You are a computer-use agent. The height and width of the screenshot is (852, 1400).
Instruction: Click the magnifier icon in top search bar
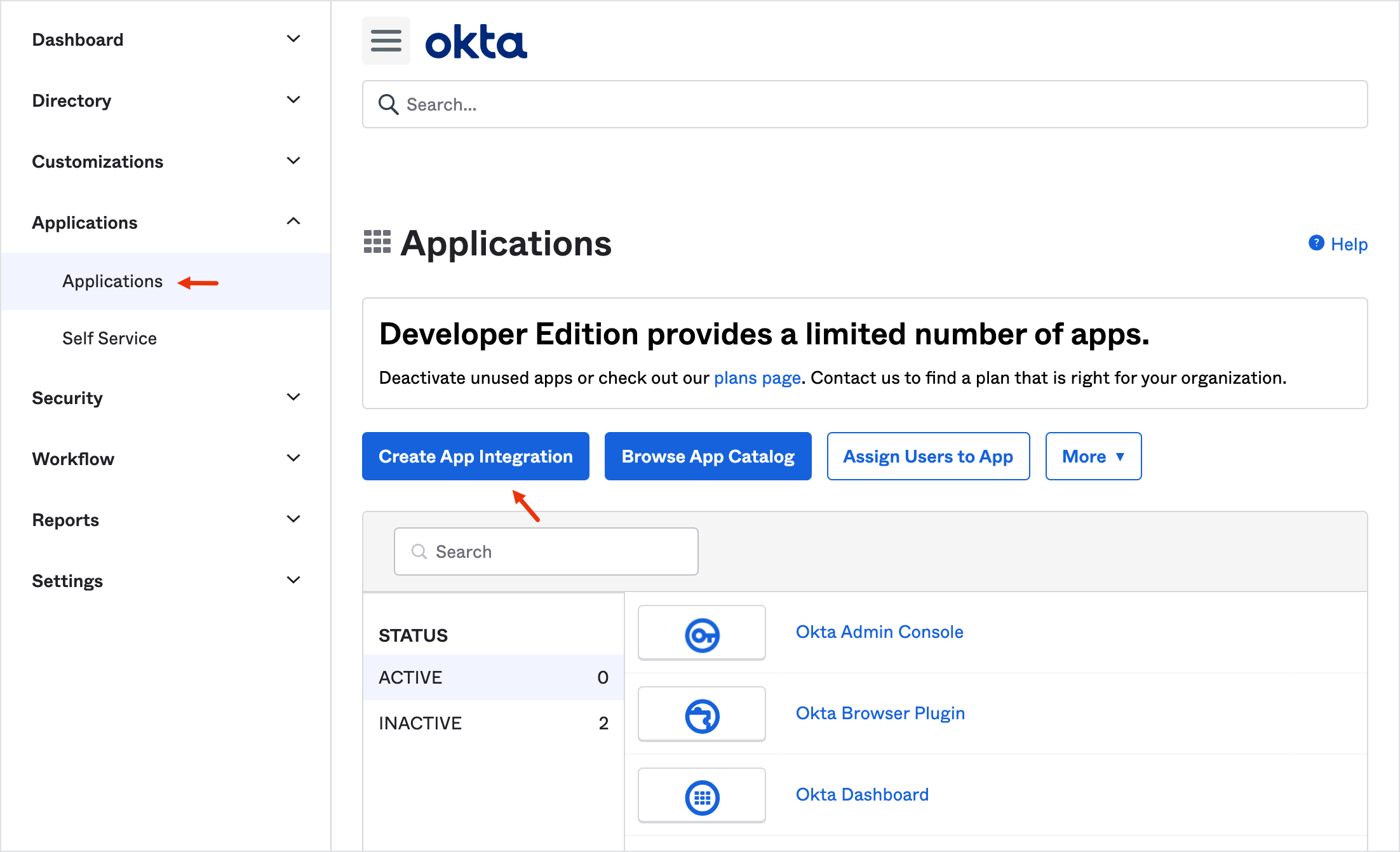click(x=388, y=104)
